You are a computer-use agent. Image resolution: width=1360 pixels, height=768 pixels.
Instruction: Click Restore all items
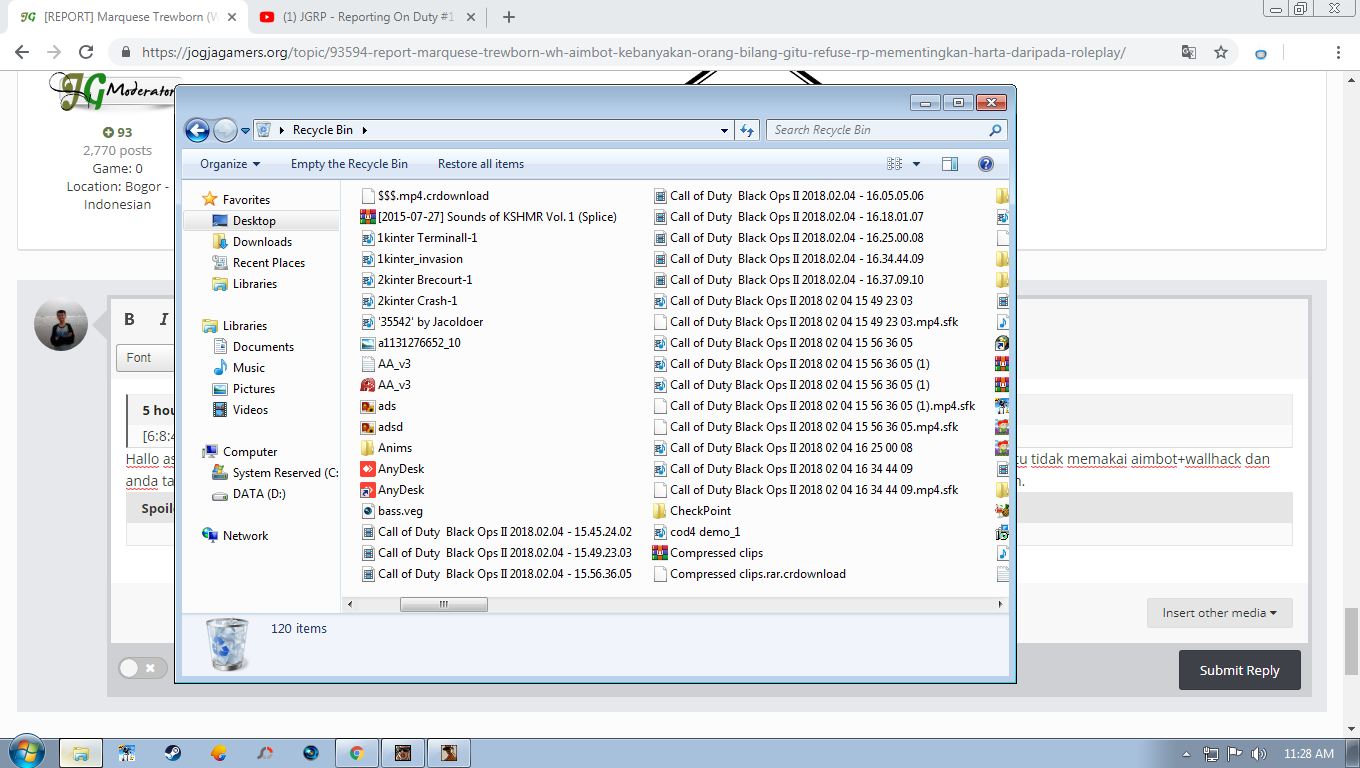(481, 164)
